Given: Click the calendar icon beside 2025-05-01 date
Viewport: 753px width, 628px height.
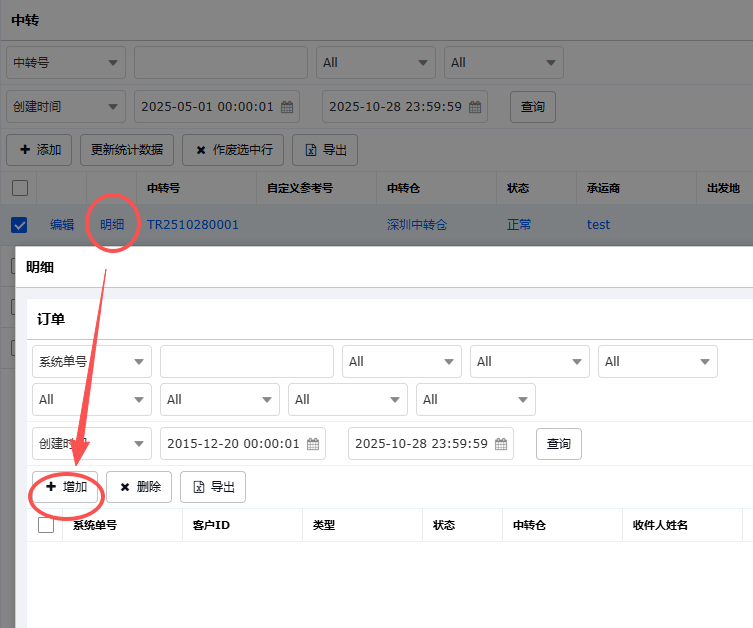Looking at the screenshot, I should point(287,107).
